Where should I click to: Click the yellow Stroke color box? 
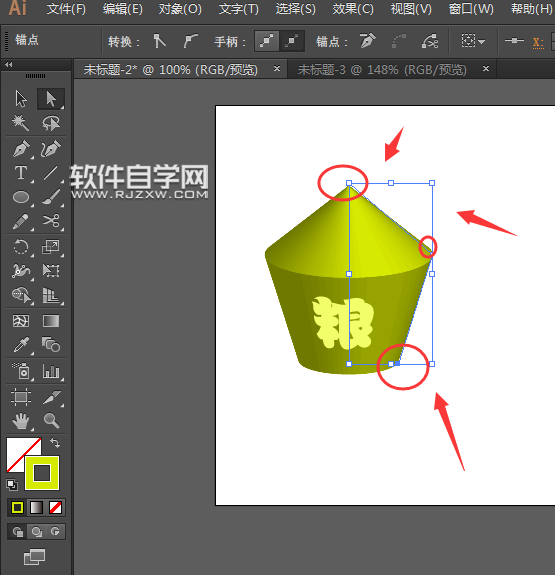42,473
